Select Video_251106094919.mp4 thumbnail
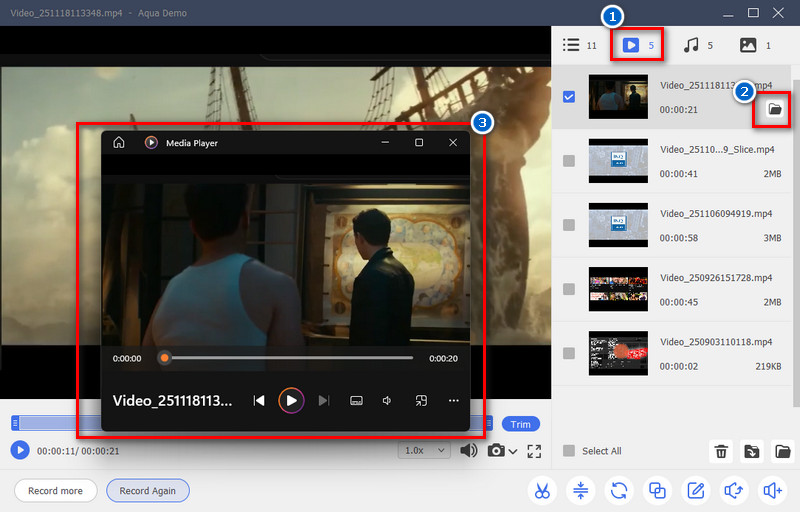Viewport: 800px width, 512px height. [x=618, y=225]
